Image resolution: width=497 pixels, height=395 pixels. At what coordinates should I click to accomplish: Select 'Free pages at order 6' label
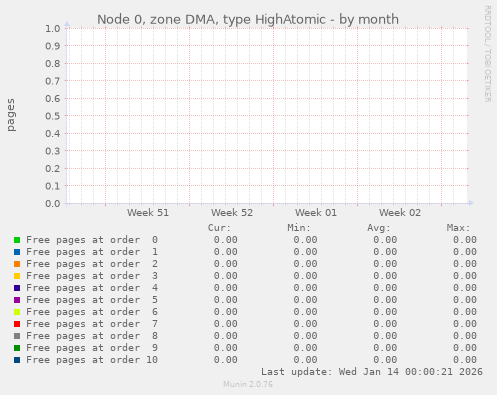tap(92, 312)
